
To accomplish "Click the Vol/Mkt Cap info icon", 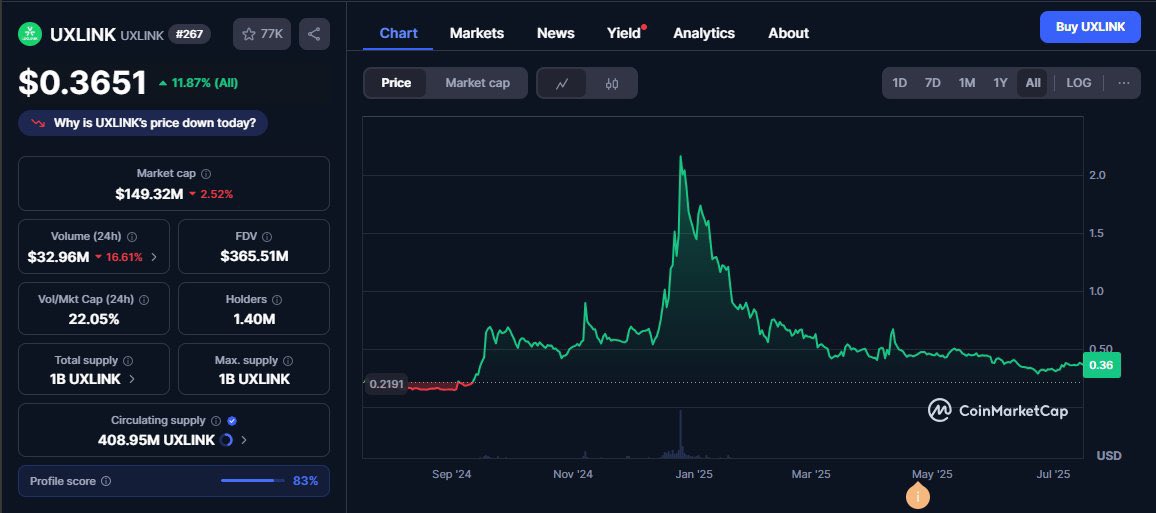I will coord(144,300).
